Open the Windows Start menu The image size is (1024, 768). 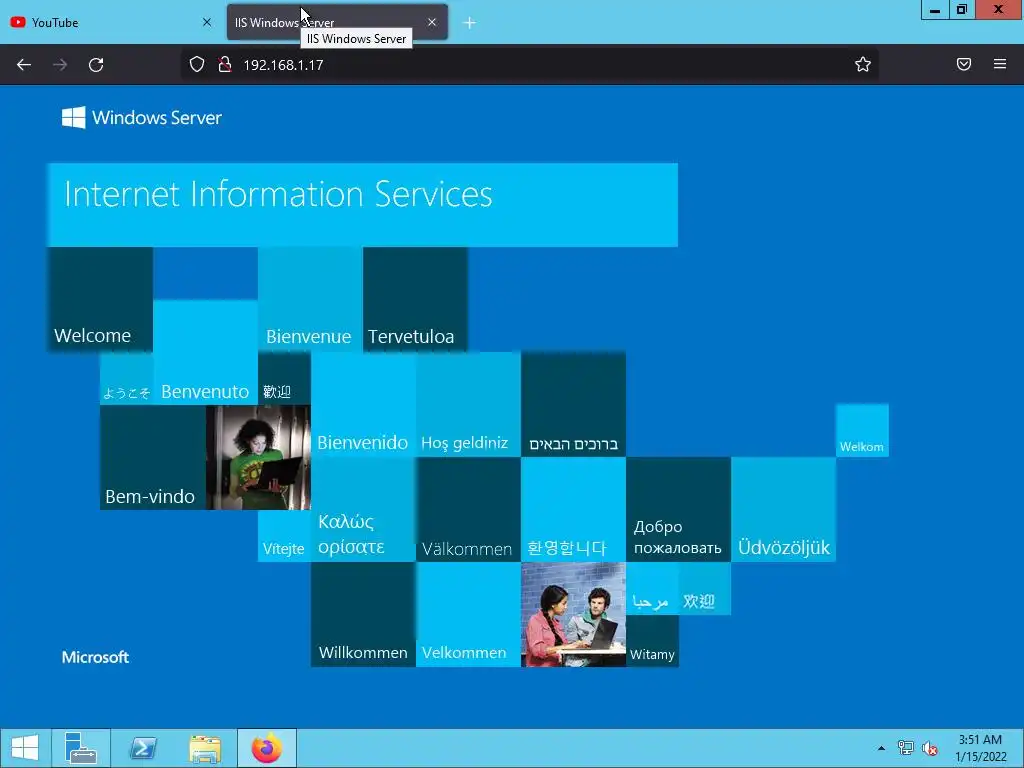pos(25,748)
